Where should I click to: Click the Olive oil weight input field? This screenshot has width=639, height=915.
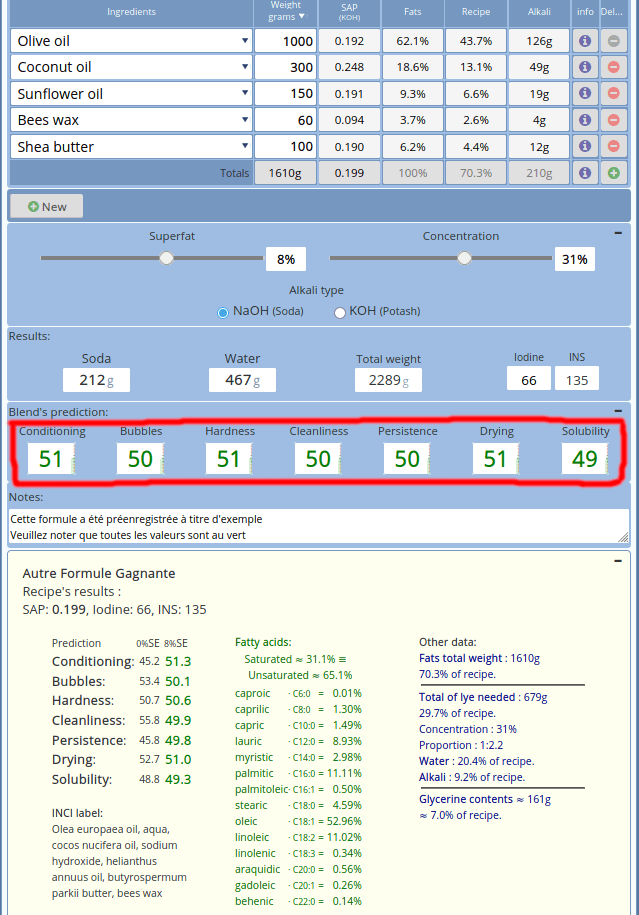coord(285,41)
